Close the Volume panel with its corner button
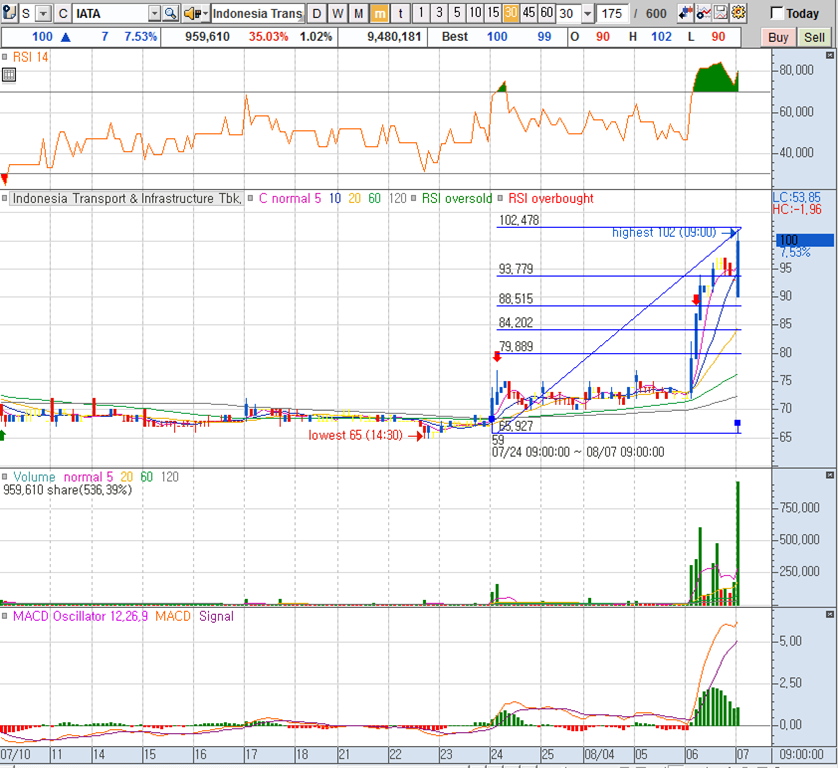Screen dimensions: 838x768 830,475
